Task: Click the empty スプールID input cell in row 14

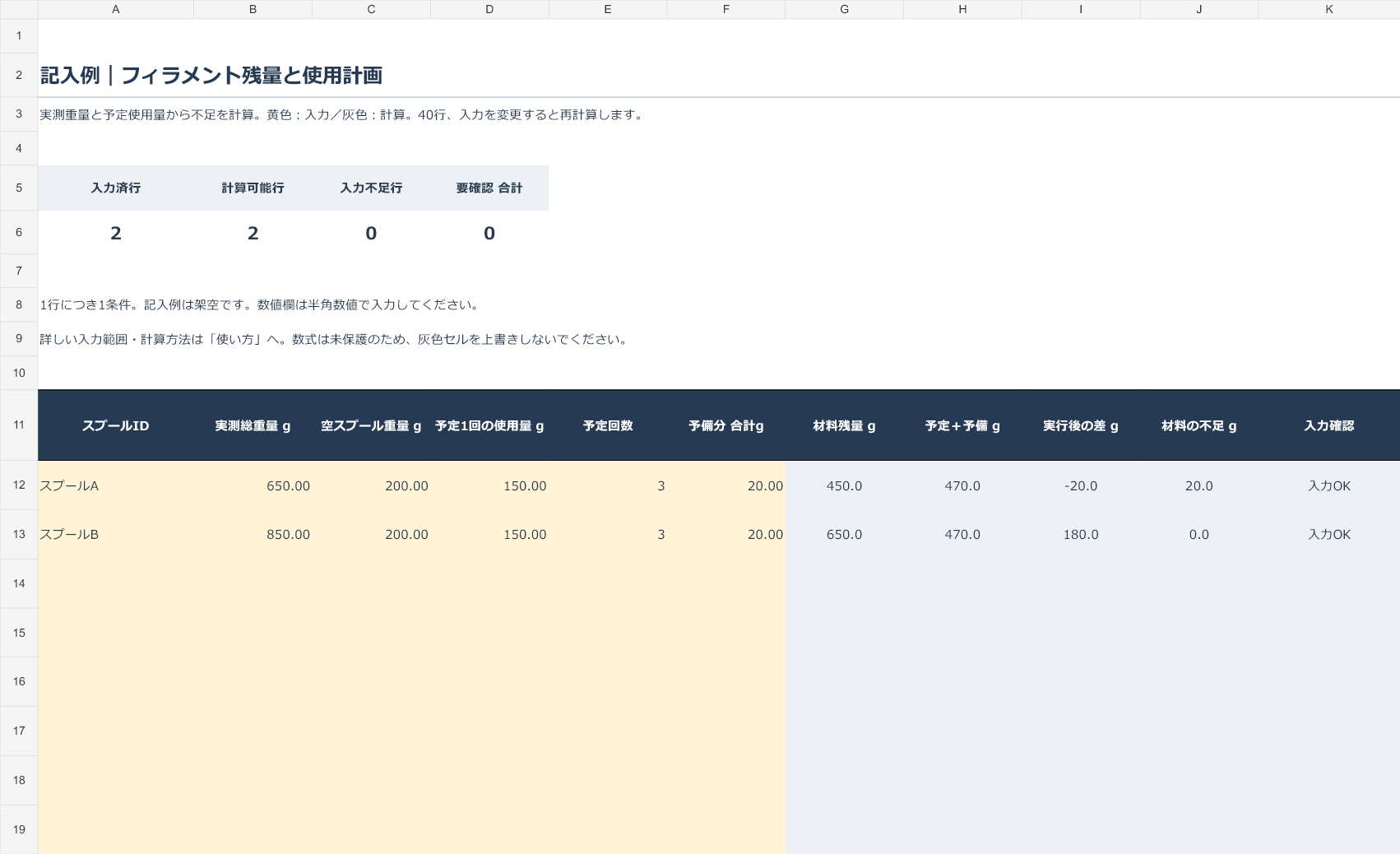Action: click(115, 583)
